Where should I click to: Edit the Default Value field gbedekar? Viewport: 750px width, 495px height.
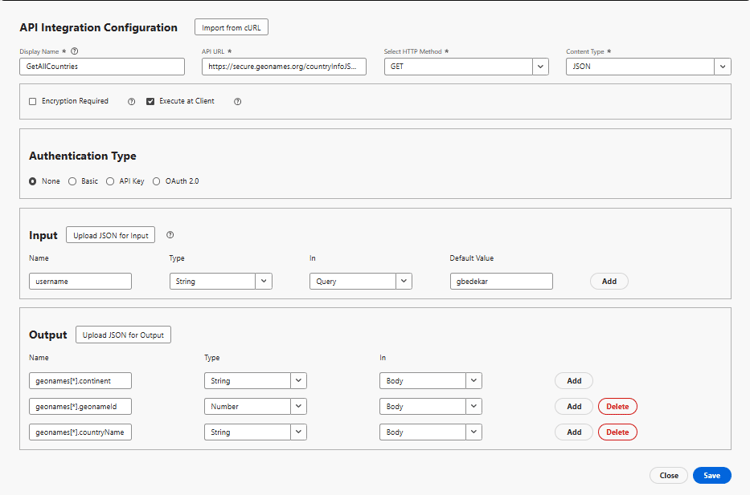[501, 281]
